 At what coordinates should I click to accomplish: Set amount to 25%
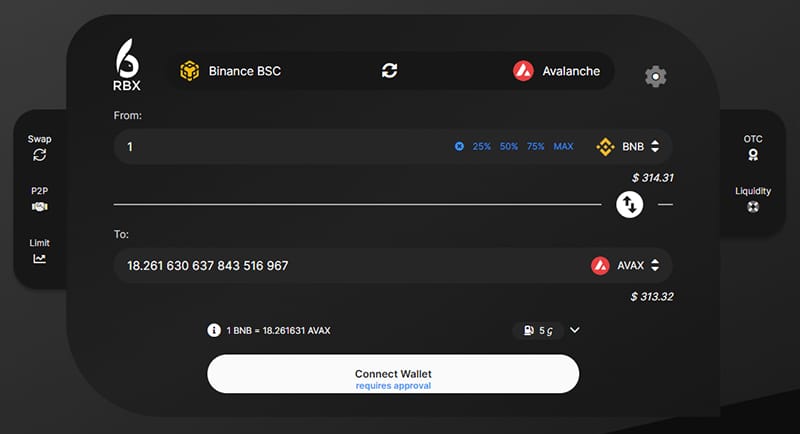click(x=481, y=146)
